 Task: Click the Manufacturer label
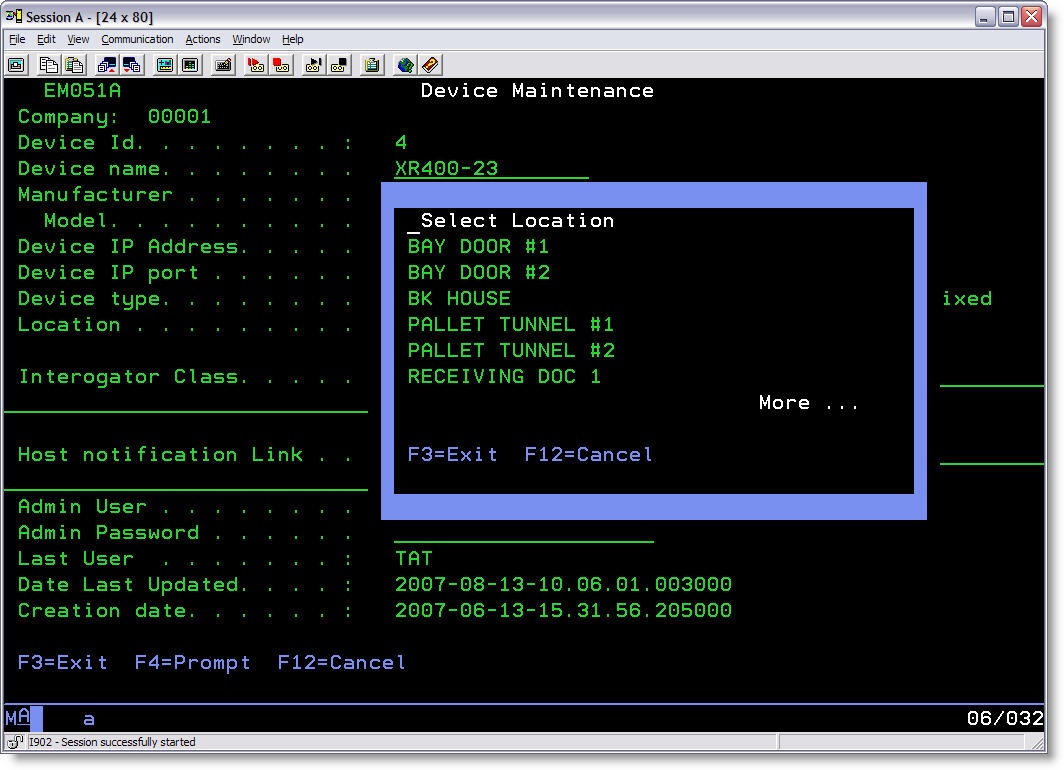coord(95,195)
